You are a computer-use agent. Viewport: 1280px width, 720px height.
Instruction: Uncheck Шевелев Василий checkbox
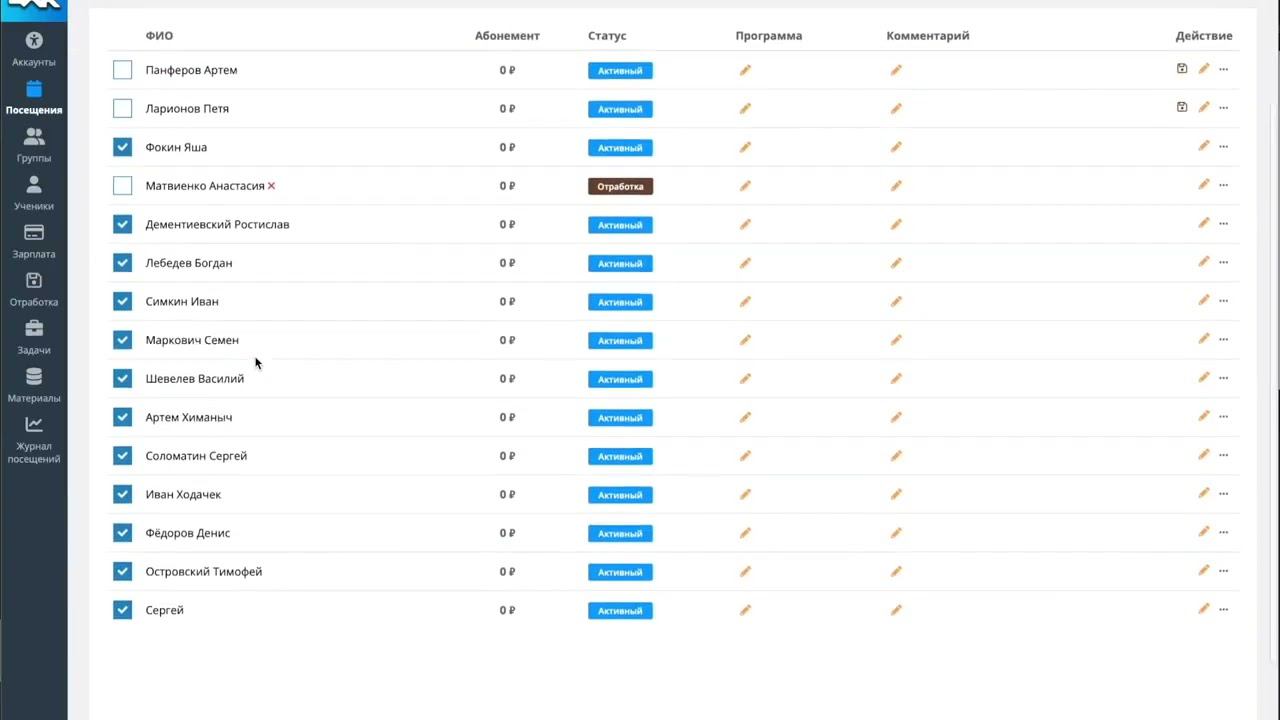(x=122, y=378)
